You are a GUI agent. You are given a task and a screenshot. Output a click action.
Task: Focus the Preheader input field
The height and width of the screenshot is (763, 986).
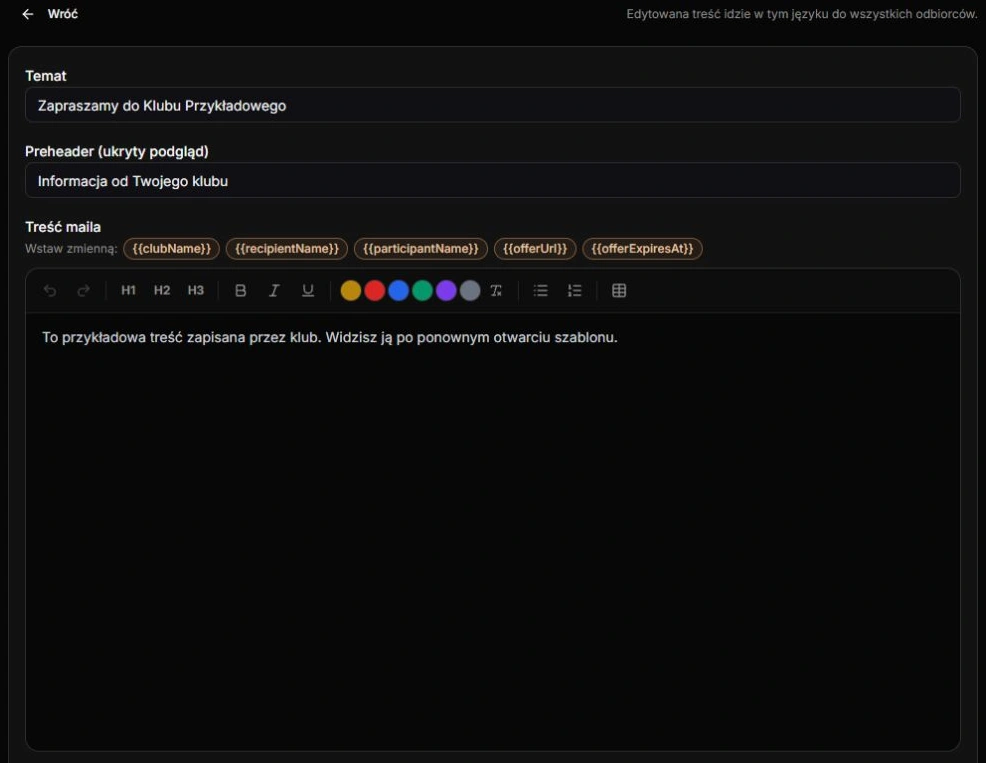(x=492, y=181)
